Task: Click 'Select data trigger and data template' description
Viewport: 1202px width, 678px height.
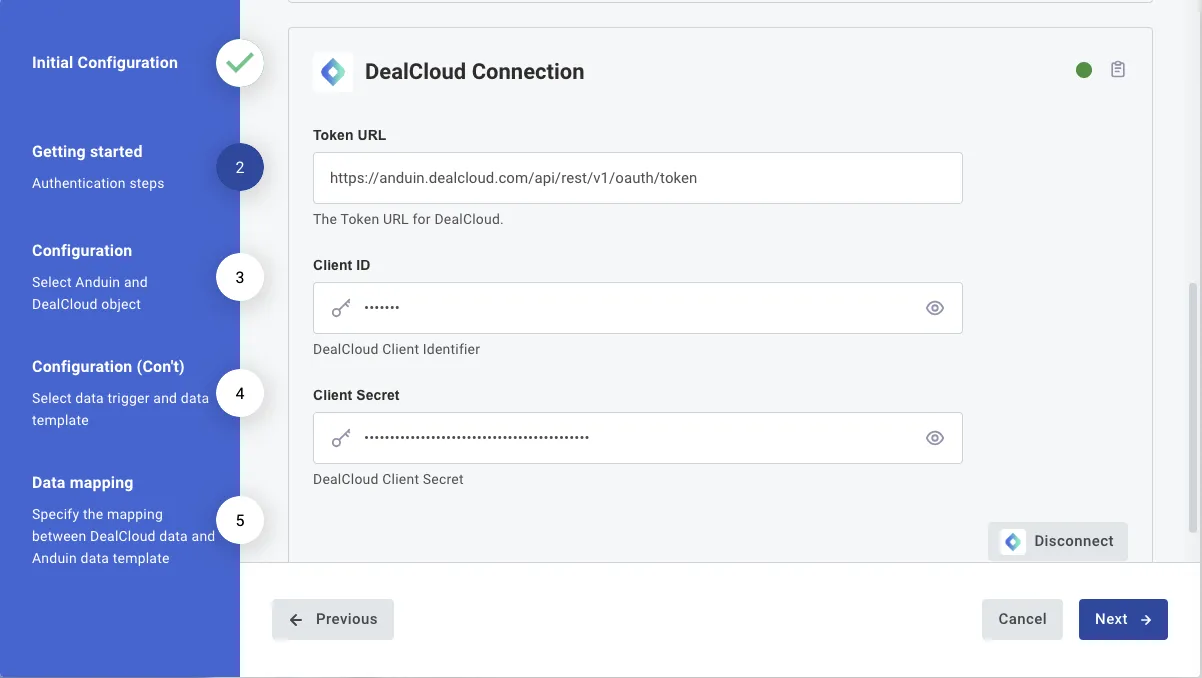Action: point(120,409)
